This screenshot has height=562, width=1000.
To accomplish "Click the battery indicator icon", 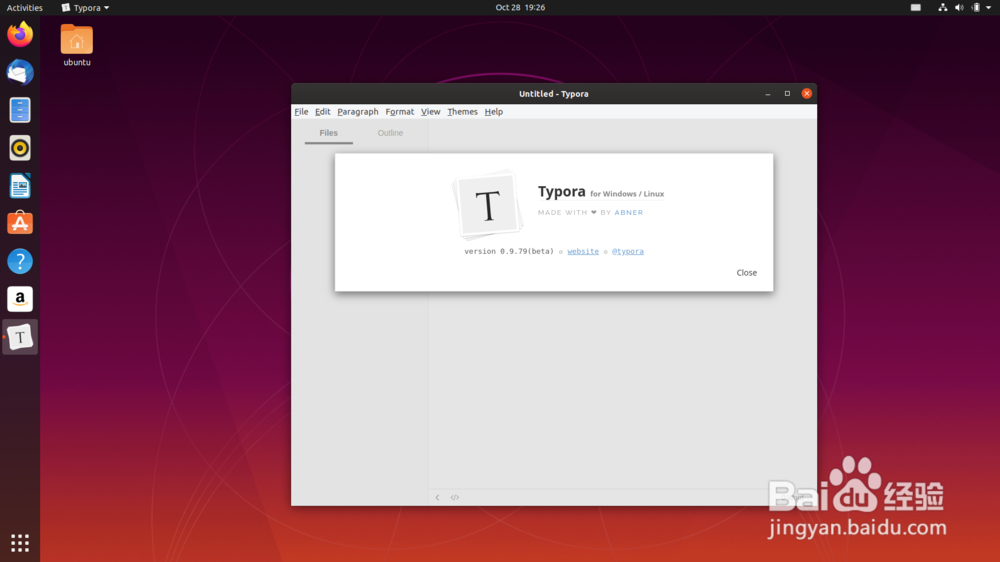I will (975, 8).
